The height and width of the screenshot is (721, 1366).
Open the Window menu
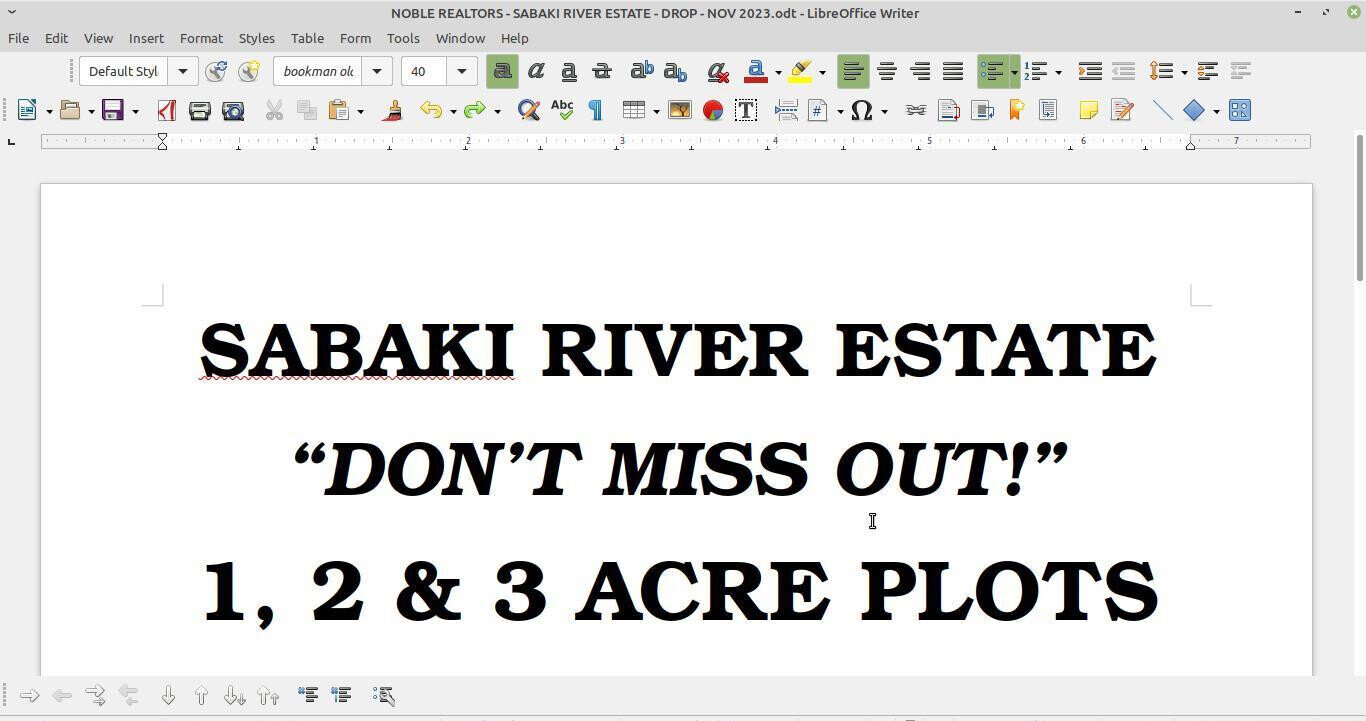[460, 38]
